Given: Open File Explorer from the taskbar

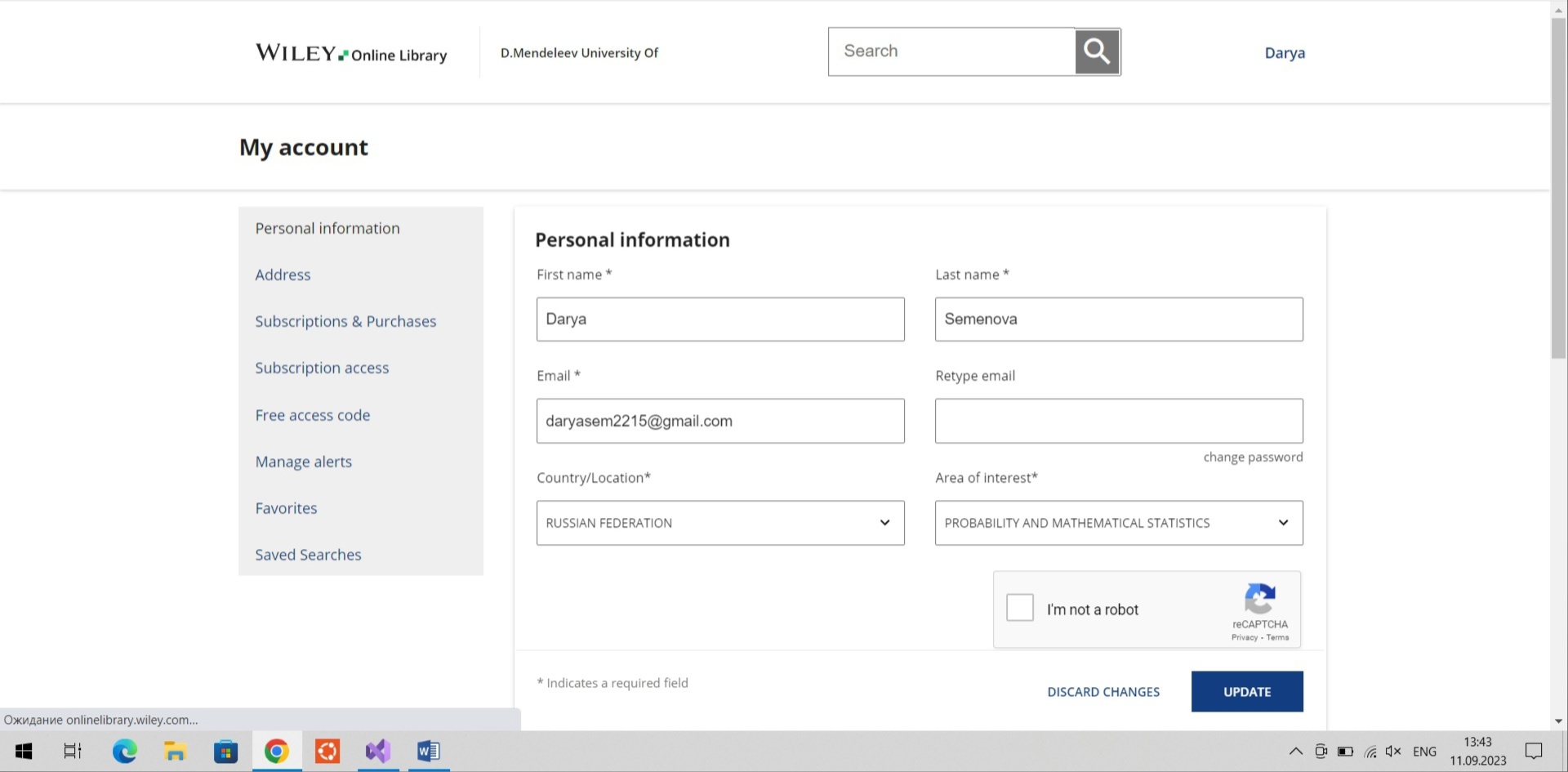Looking at the screenshot, I should (176, 751).
